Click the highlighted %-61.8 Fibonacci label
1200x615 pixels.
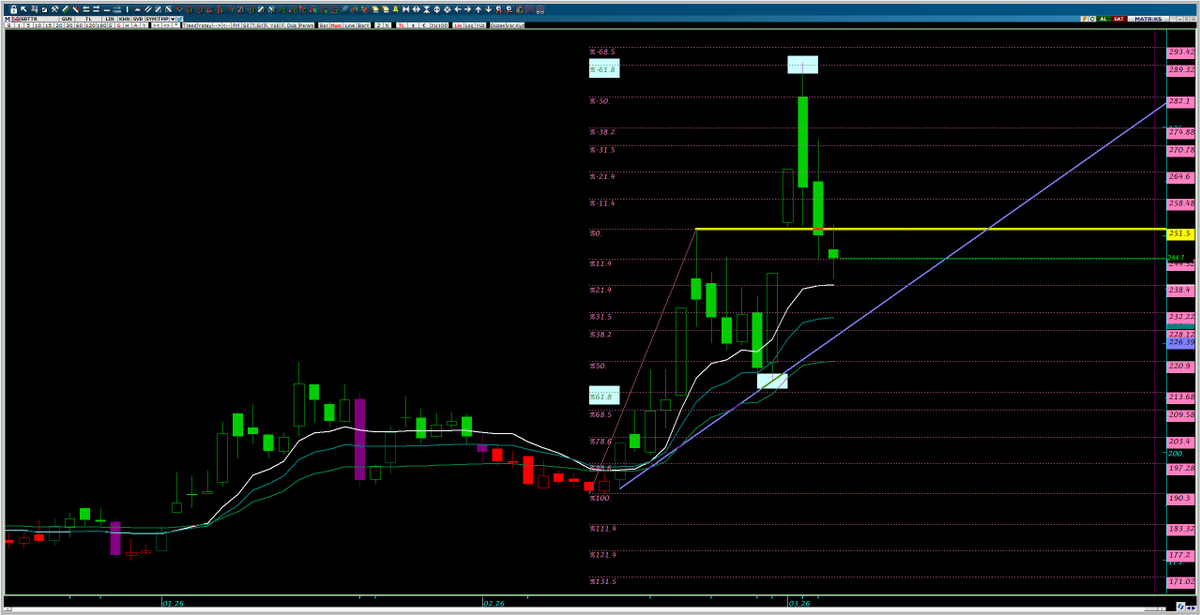coord(604,68)
